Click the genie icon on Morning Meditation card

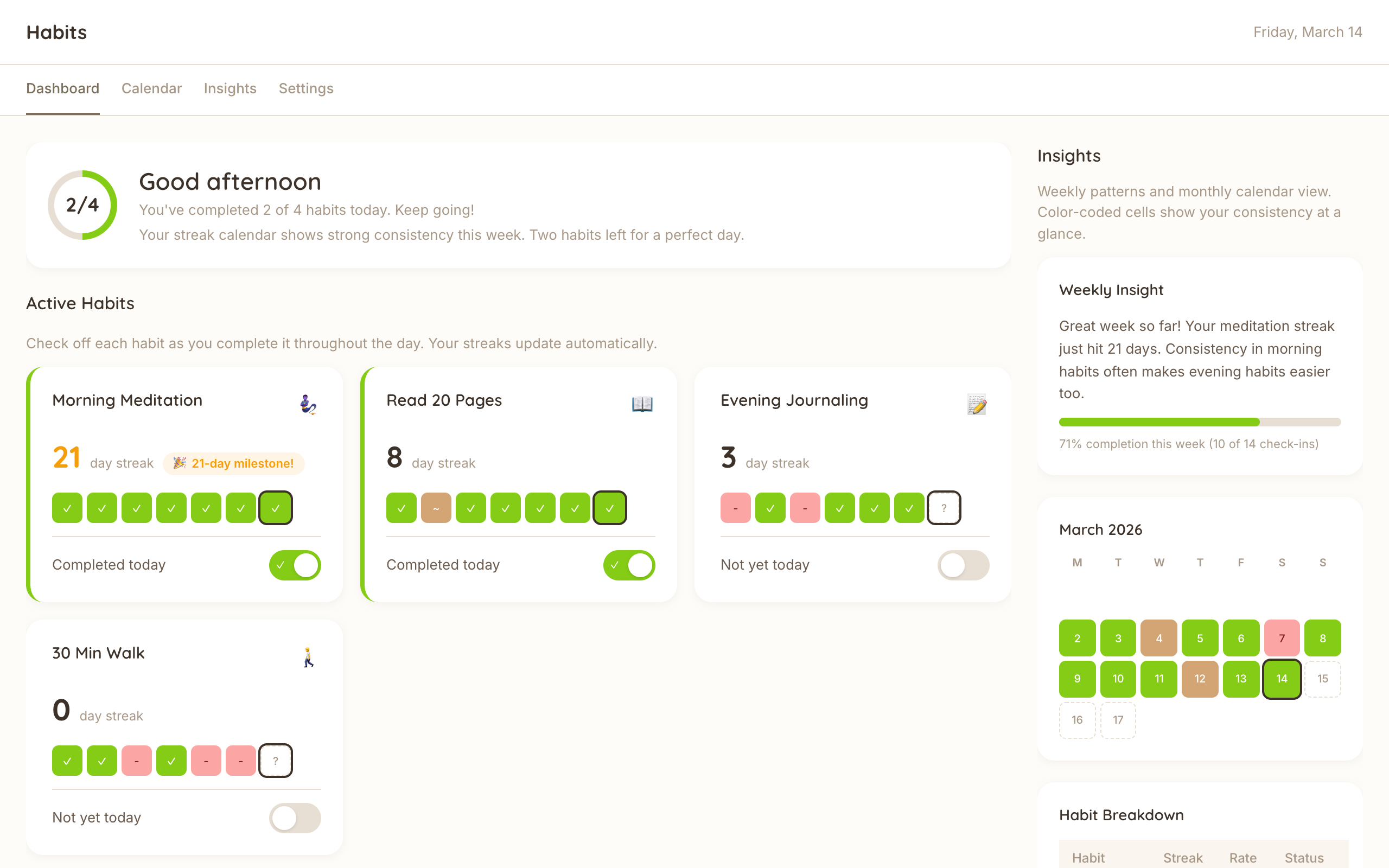pos(307,405)
